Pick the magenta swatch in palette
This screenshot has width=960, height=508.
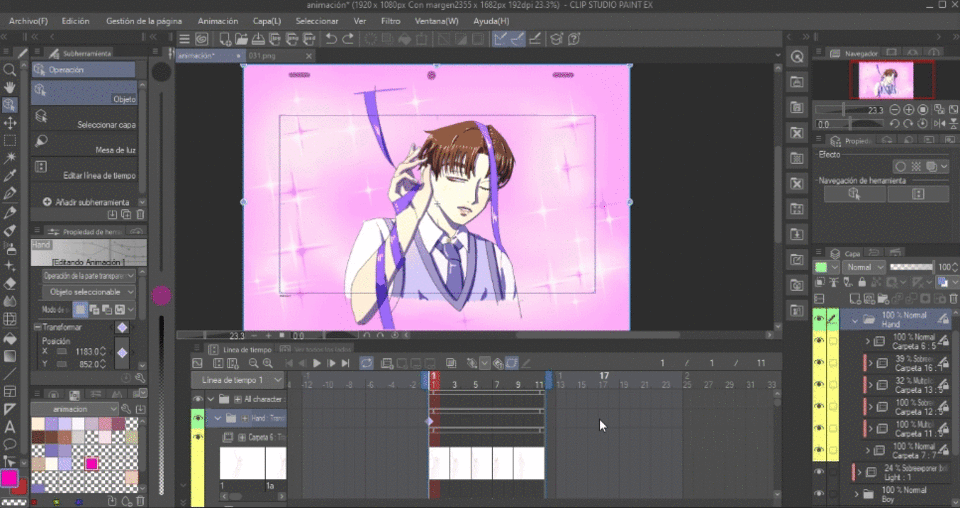click(92, 463)
